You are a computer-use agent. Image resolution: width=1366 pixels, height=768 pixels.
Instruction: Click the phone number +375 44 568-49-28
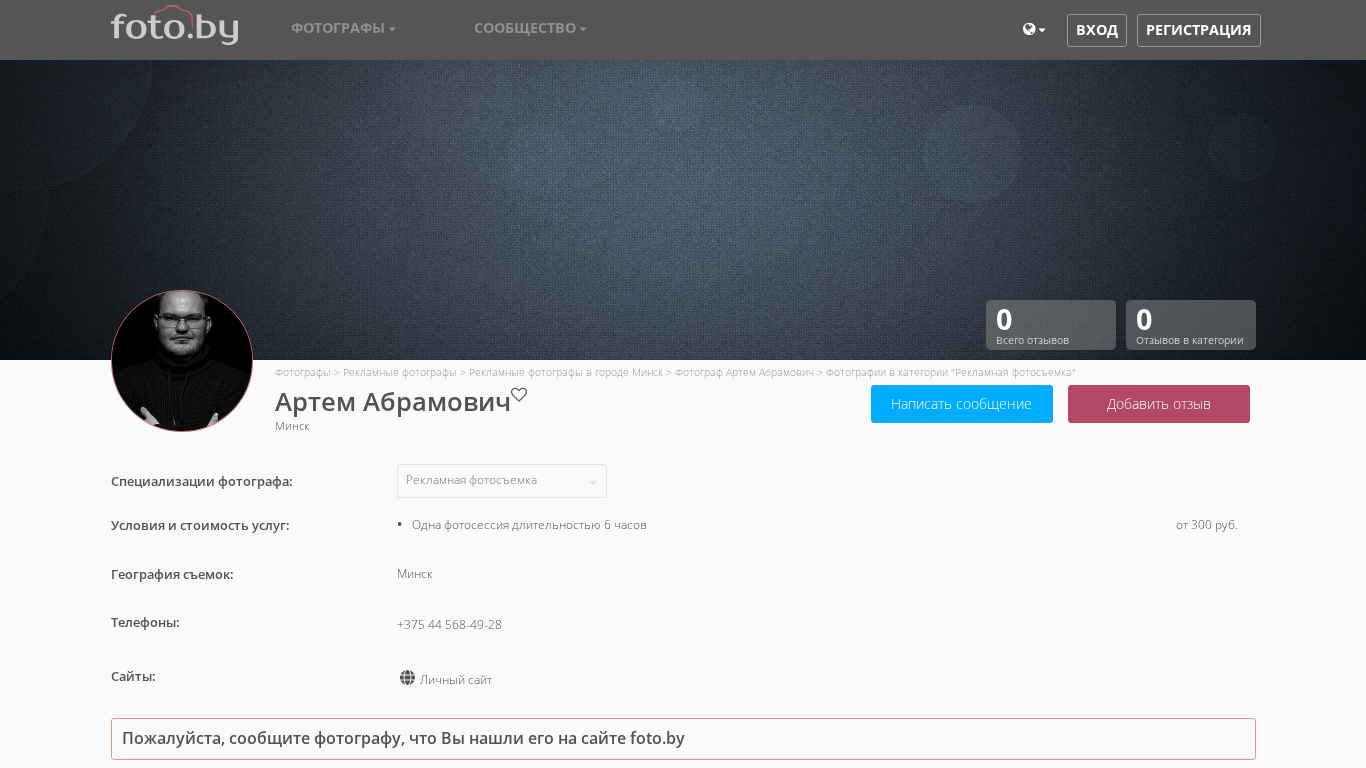coord(449,625)
